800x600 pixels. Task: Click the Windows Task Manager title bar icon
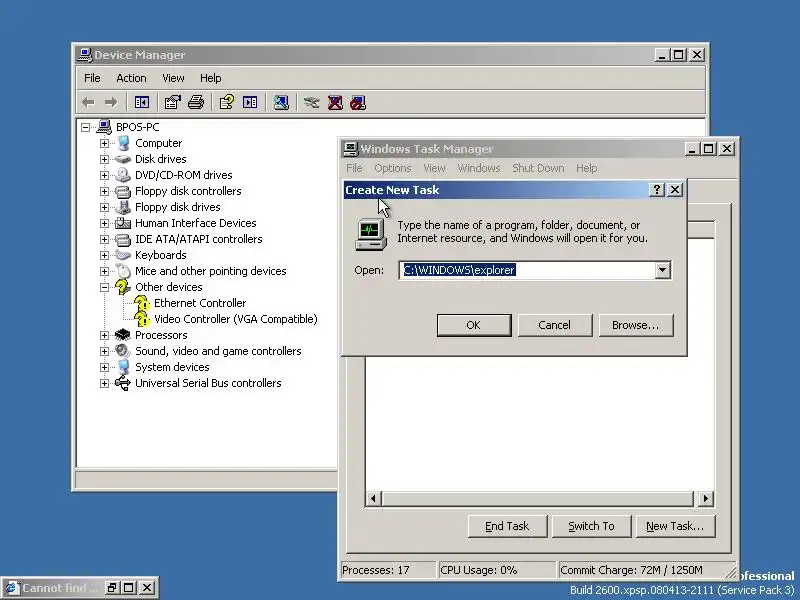pyautogui.click(x=351, y=149)
